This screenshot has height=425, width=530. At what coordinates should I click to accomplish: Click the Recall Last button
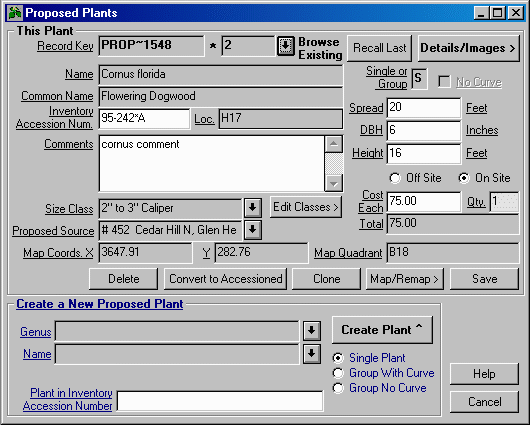click(379, 48)
